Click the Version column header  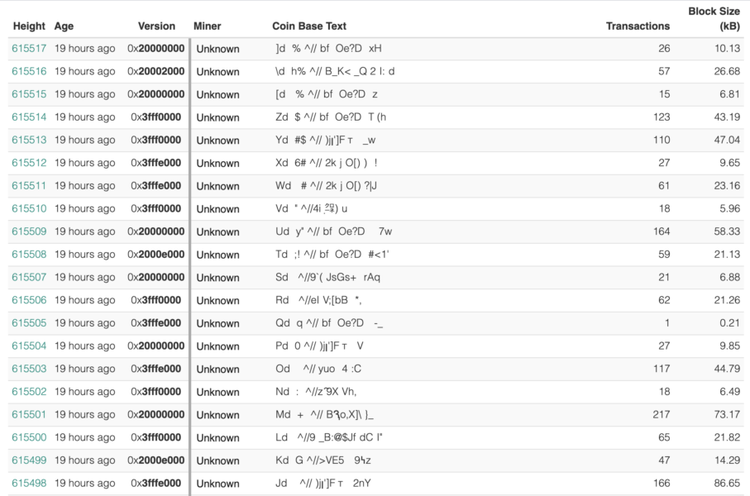click(x=156, y=26)
